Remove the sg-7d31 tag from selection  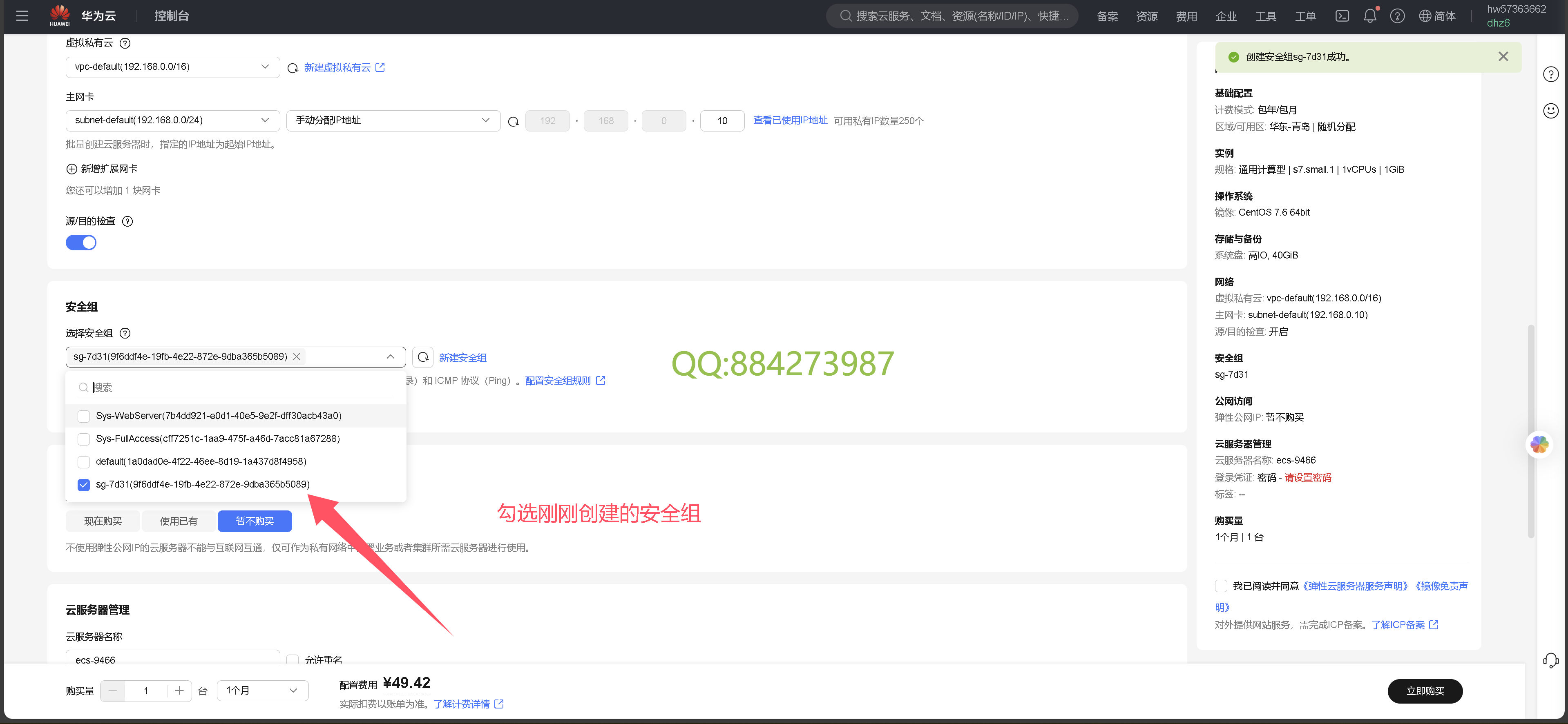(x=297, y=356)
